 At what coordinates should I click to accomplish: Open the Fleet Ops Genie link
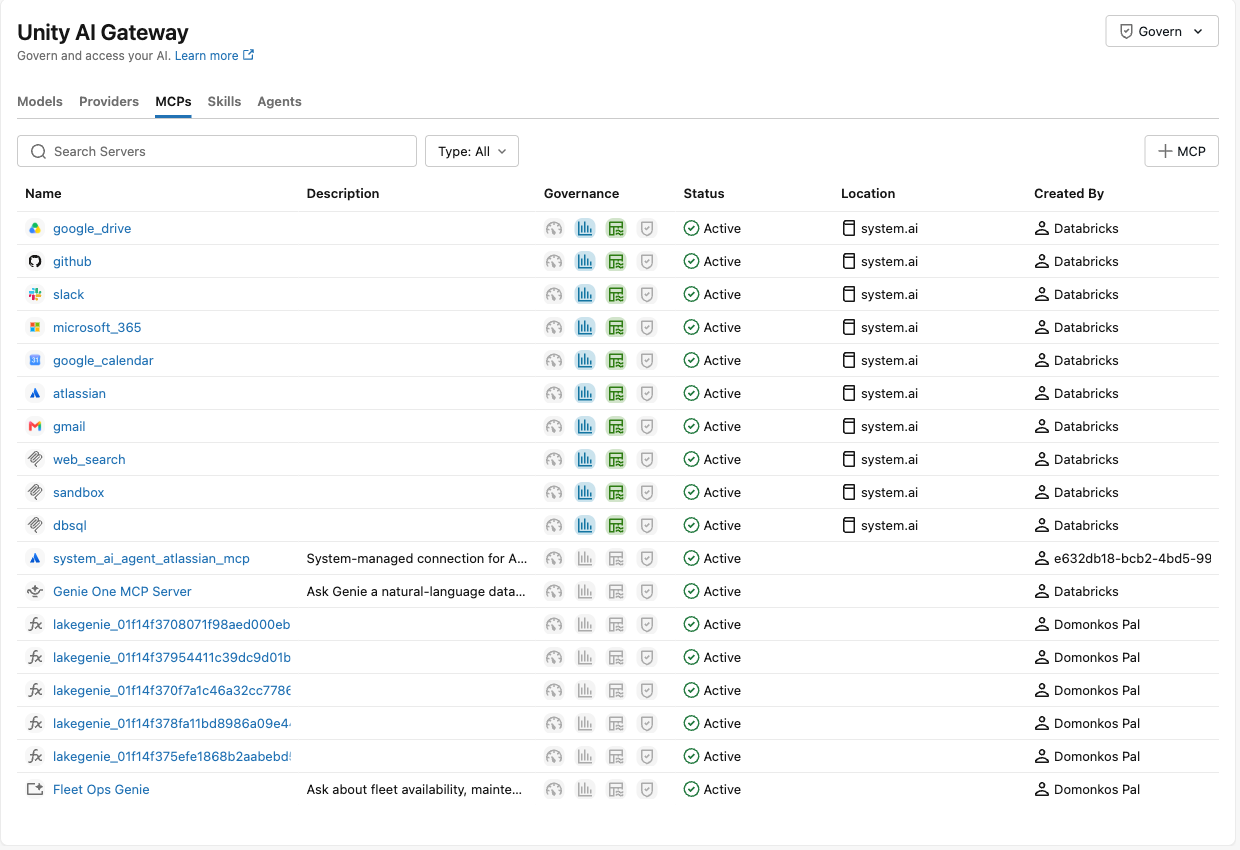[x=101, y=789]
